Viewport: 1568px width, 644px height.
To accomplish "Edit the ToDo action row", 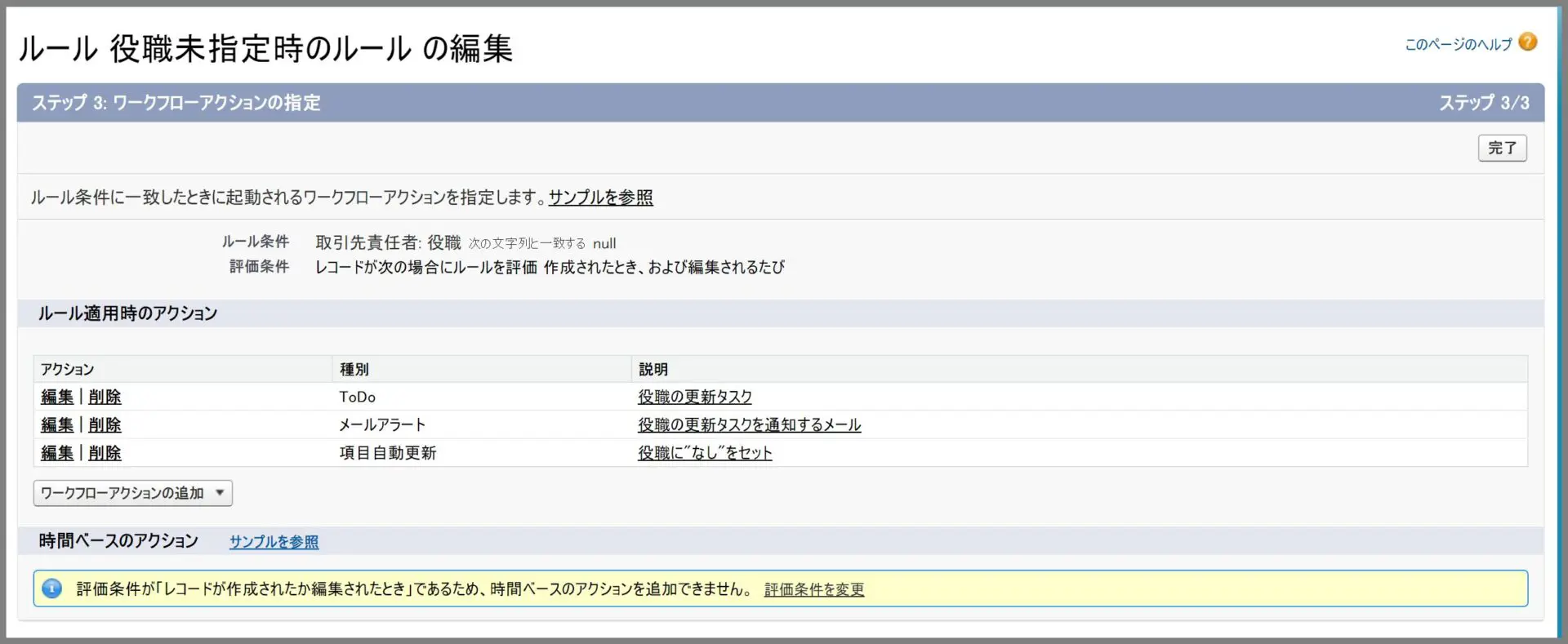I will click(x=57, y=397).
